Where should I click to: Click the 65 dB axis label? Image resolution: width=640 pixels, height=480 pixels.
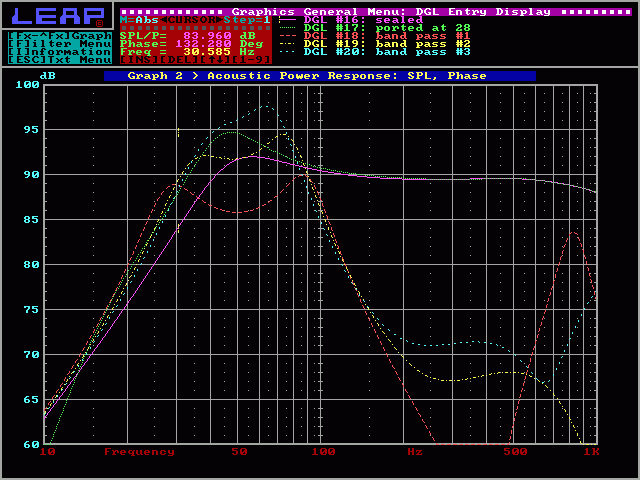point(32,400)
